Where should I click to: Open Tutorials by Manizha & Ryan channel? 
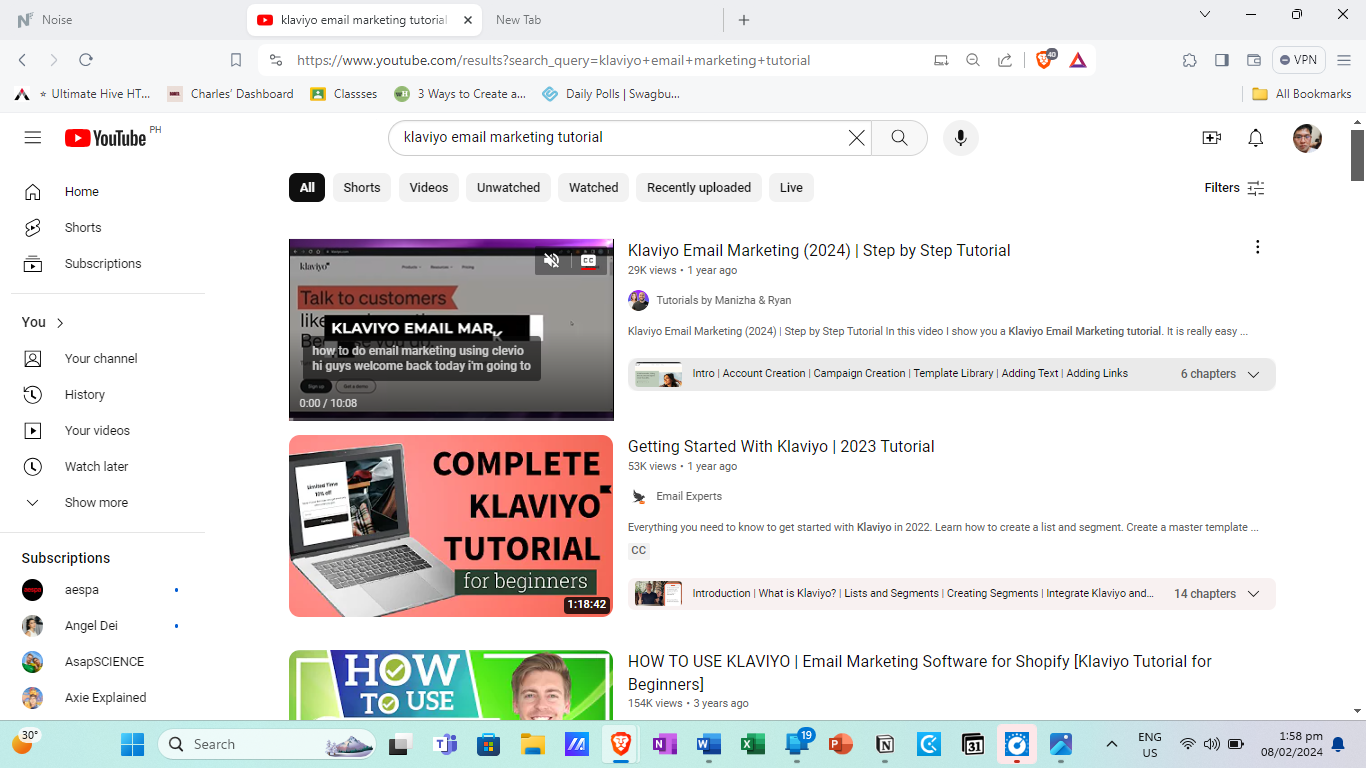[724, 301]
